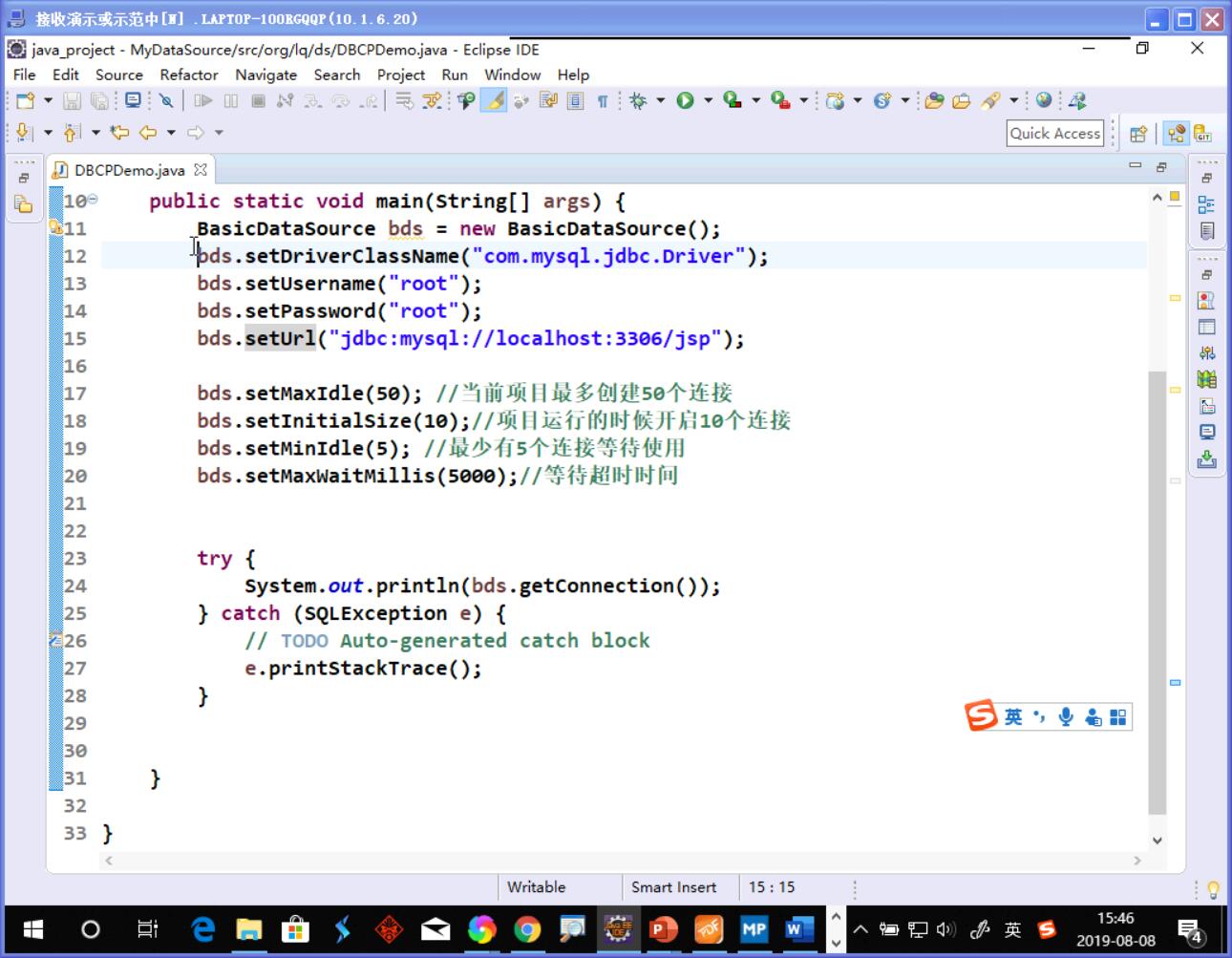The width and height of the screenshot is (1232, 958).
Task: Click the Terminate debug icon
Action: point(258,100)
